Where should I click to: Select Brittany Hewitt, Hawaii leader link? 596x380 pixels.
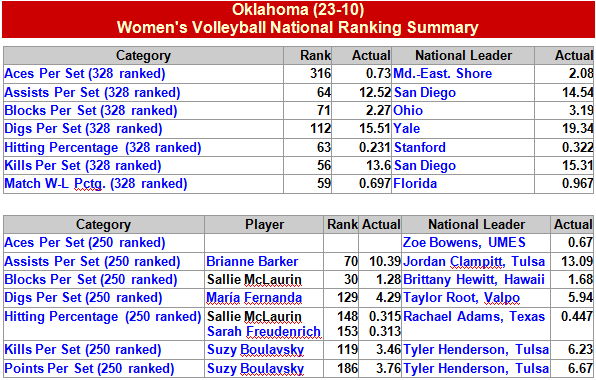coord(474,280)
